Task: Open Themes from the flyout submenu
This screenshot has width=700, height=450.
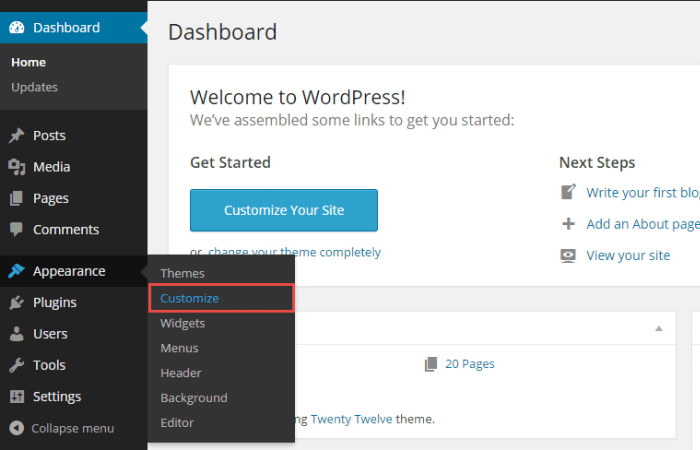Action: 182,273
